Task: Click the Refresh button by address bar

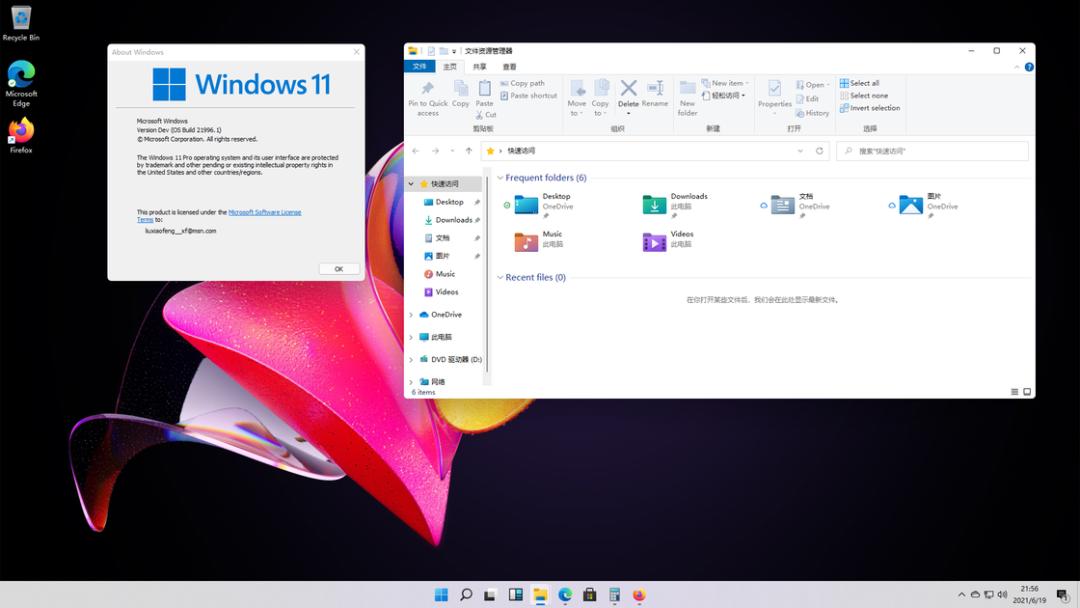Action: [819, 151]
